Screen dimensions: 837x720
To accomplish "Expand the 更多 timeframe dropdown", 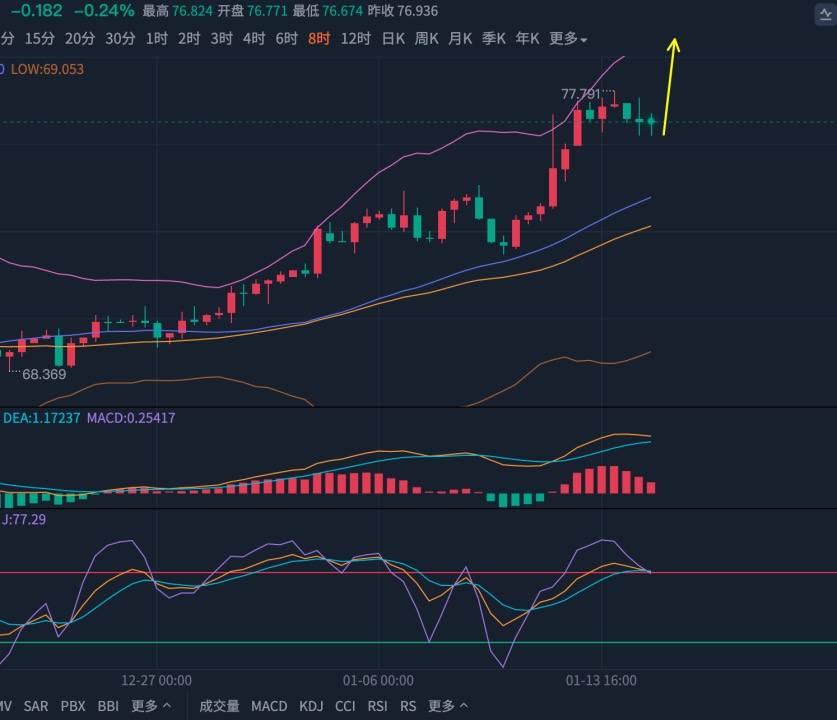I will click(x=568, y=38).
